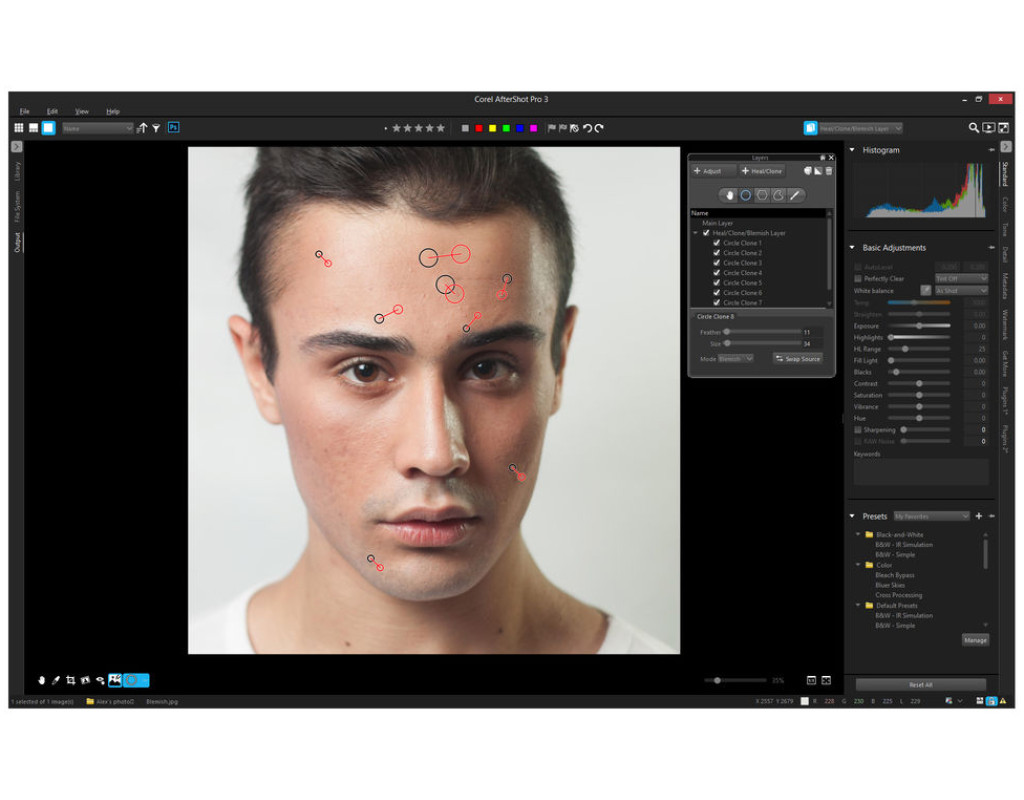Apply the red color label swatch
1024x800 pixels.
pyautogui.click(x=479, y=128)
